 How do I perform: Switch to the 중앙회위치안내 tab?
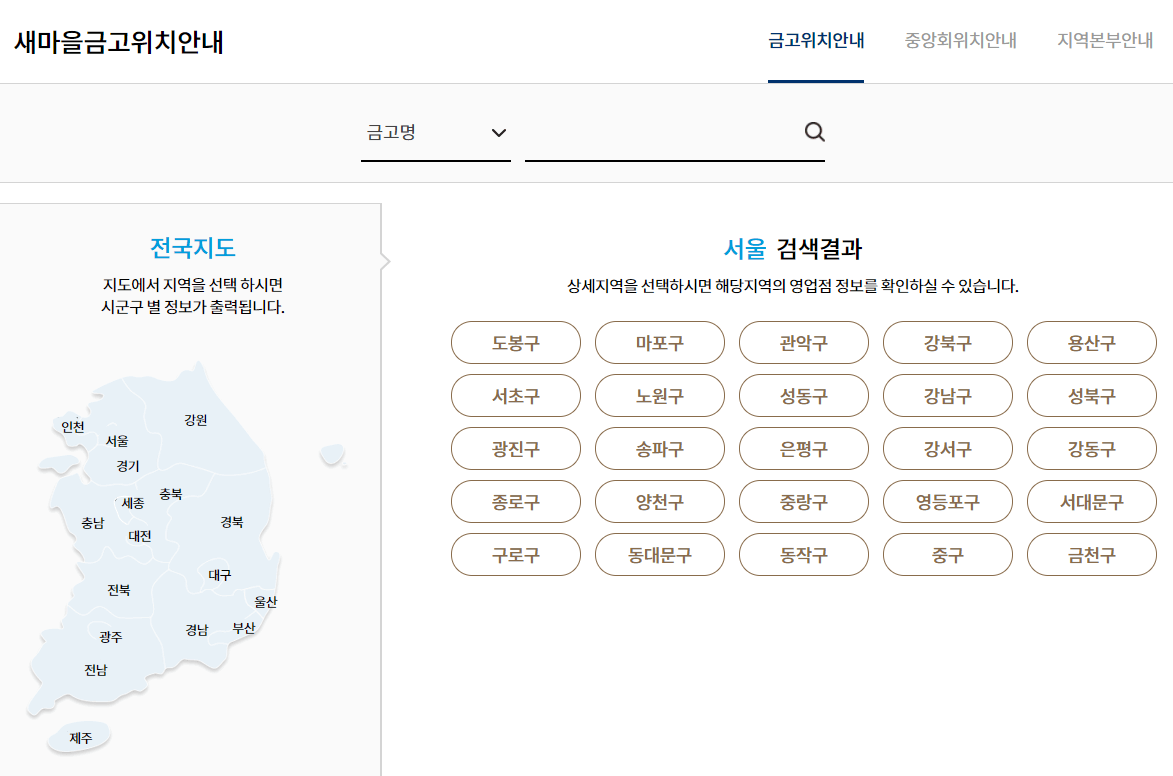click(x=960, y=43)
